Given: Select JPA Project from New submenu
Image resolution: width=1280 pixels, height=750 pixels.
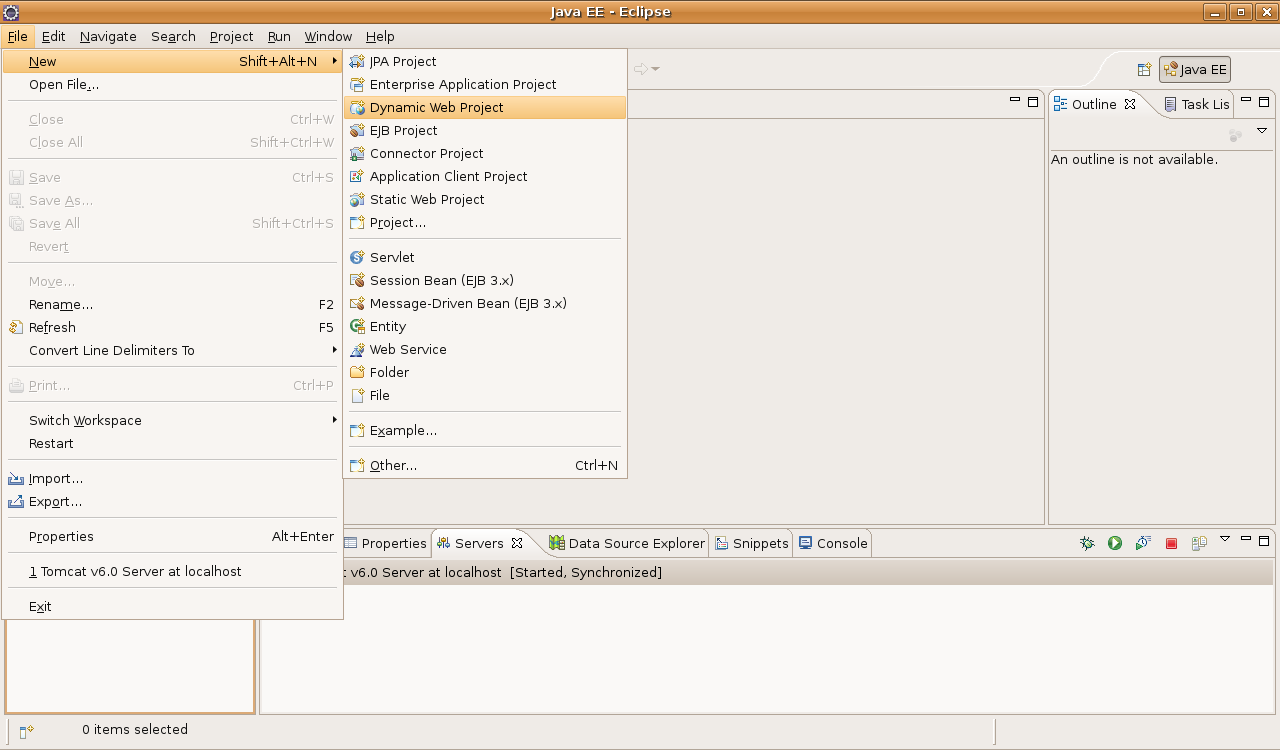Looking at the screenshot, I should 485,61.
